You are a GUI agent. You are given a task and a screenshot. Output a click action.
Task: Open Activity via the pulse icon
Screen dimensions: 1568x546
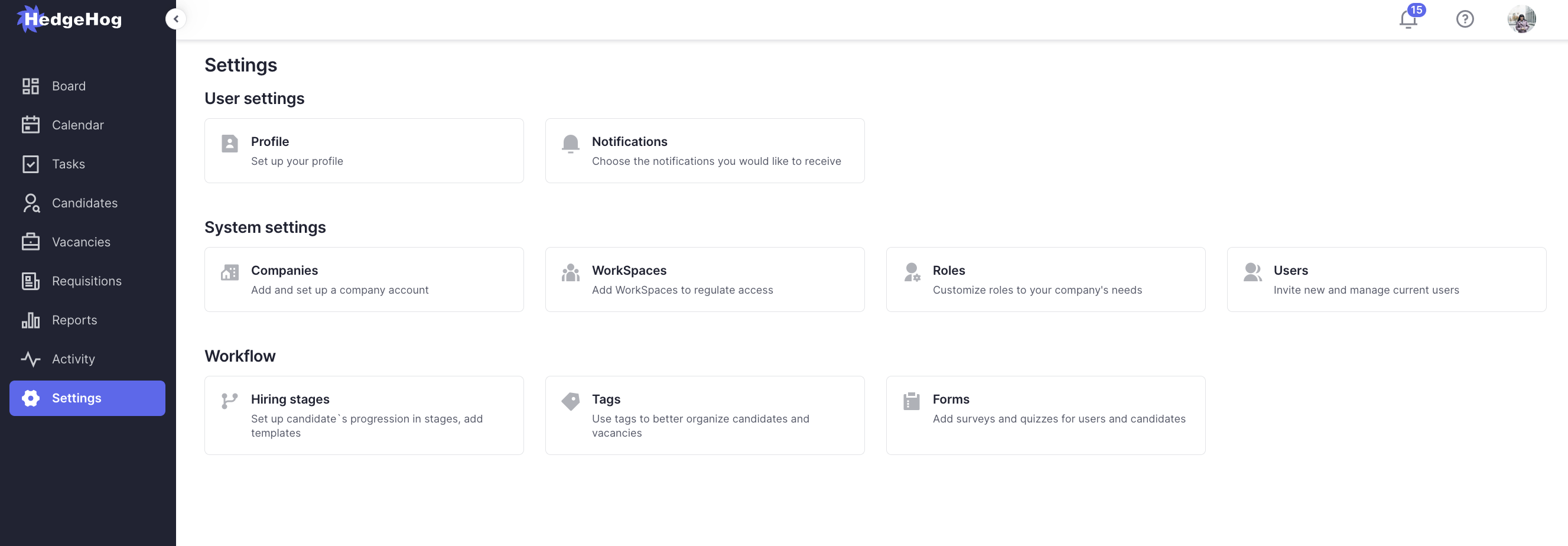(x=31, y=359)
